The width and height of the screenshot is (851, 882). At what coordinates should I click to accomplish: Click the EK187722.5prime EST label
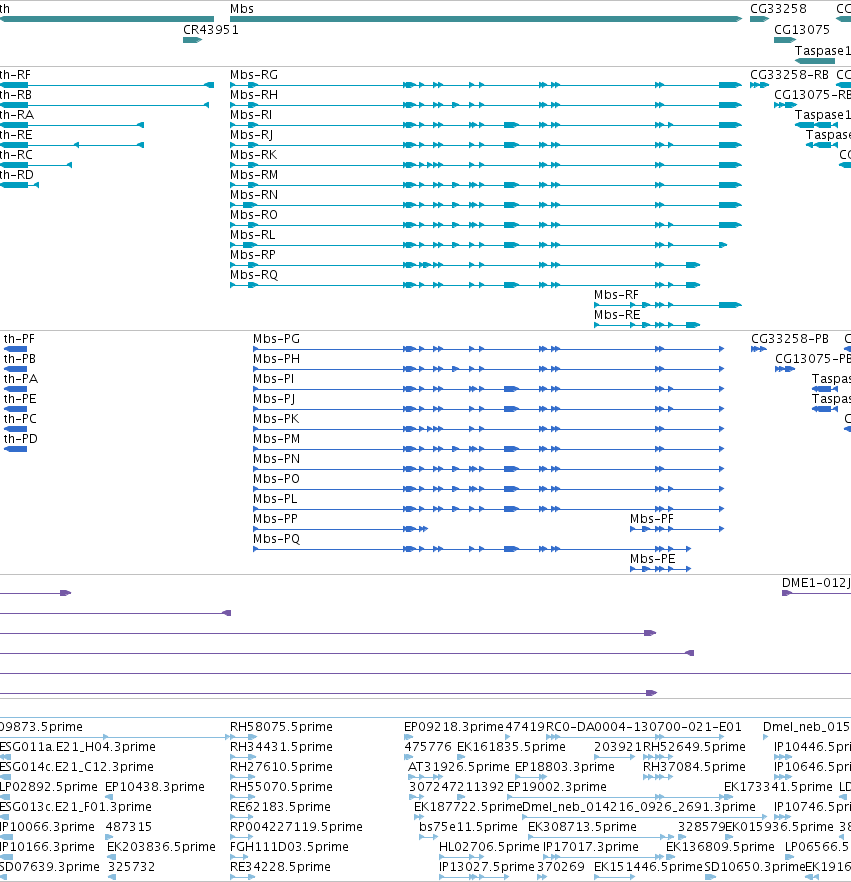click(468, 807)
